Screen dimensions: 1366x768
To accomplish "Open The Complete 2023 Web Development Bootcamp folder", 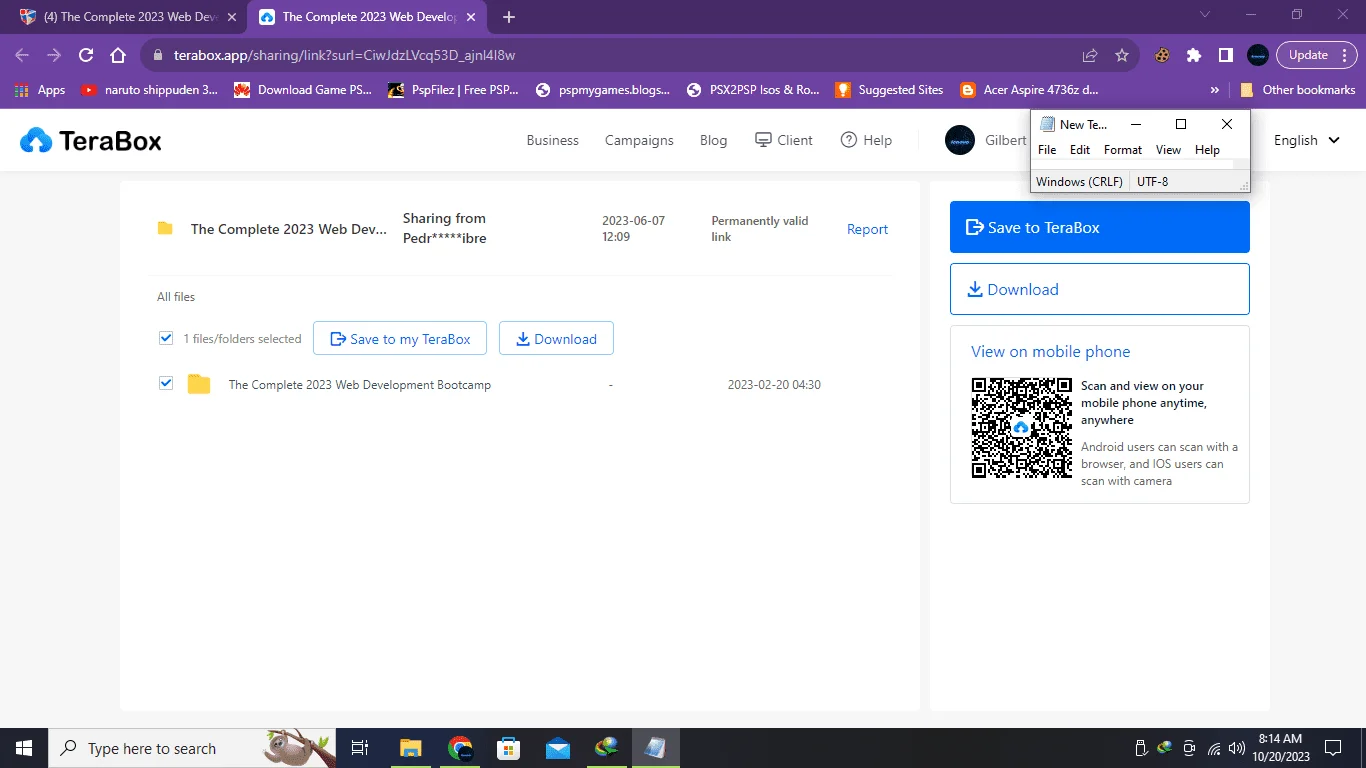I will [360, 384].
